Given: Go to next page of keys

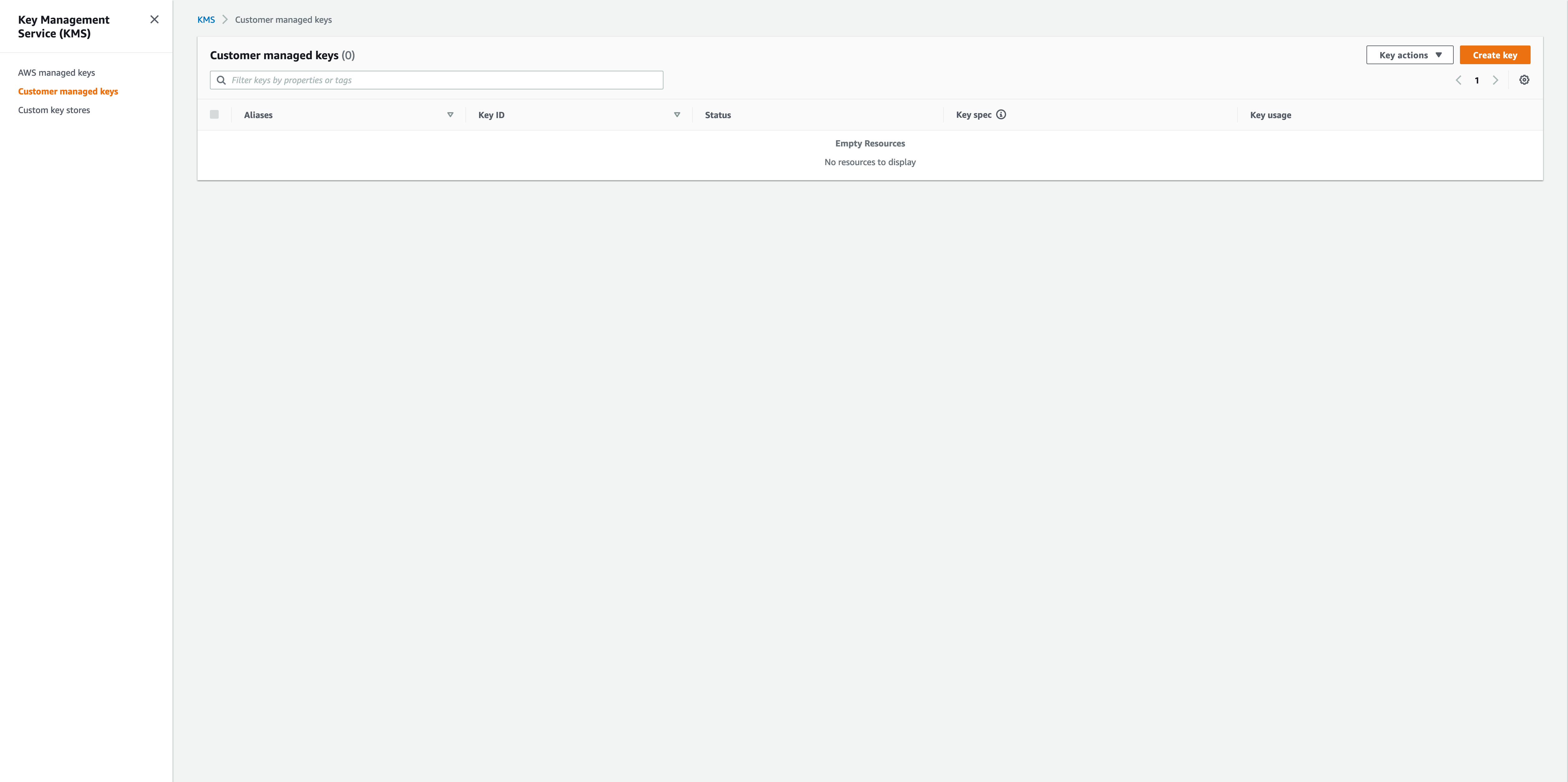Looking at the screenshot, I should 1495,80.
